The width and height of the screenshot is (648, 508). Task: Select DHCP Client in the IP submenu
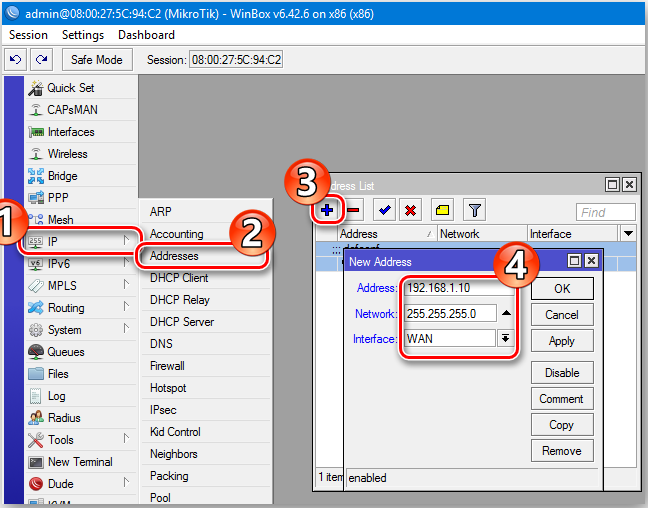coord(206,278)
